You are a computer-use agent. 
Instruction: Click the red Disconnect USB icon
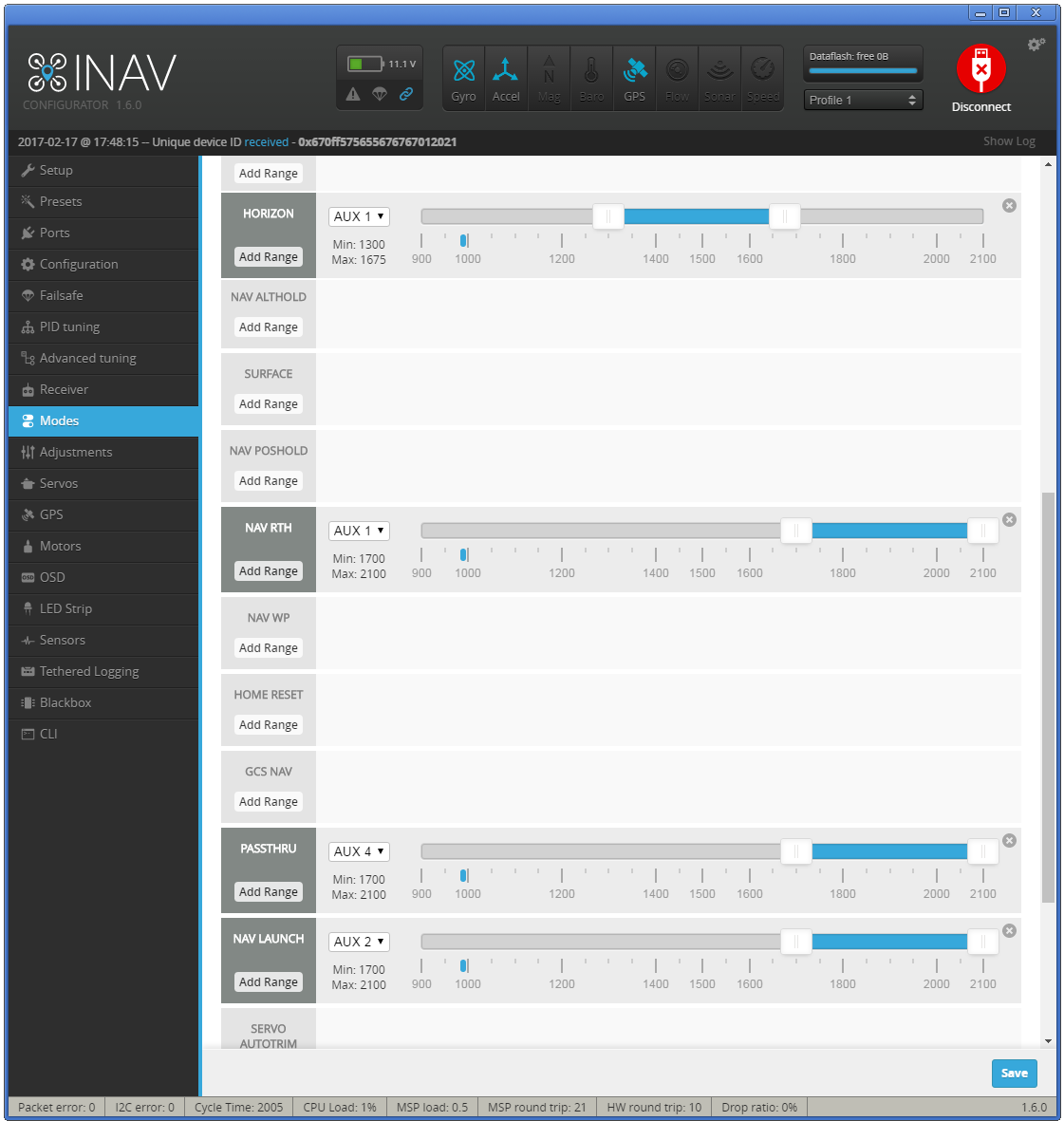click(x=981, y=68)
